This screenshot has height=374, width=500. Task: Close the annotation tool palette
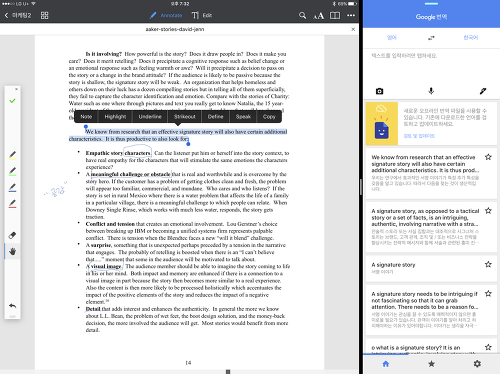[x=16, y=89]
